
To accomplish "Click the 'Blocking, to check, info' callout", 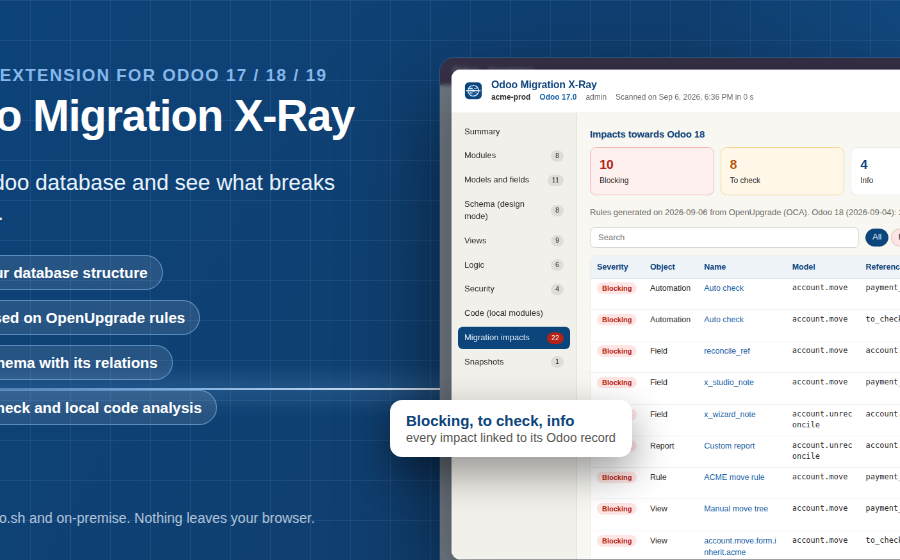I will click(x=510, y=429).
